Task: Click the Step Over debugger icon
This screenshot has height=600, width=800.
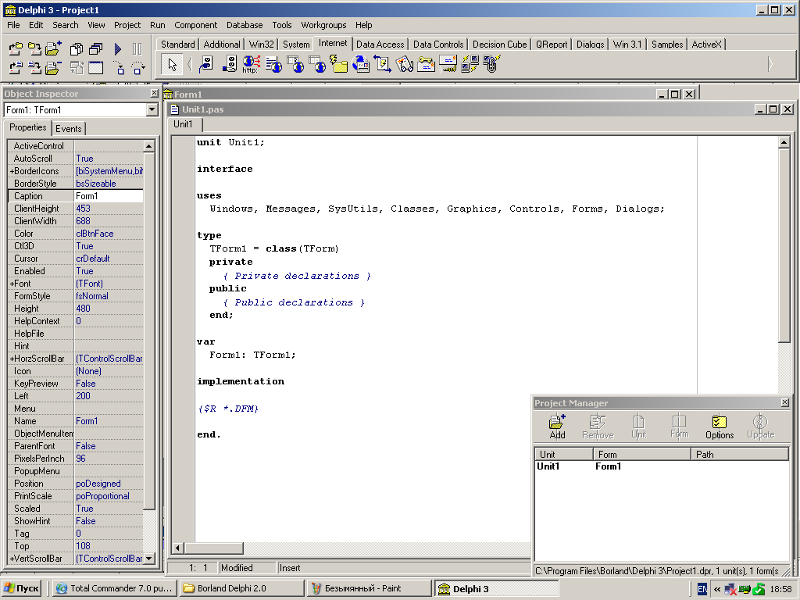Action: click(138, 67)
